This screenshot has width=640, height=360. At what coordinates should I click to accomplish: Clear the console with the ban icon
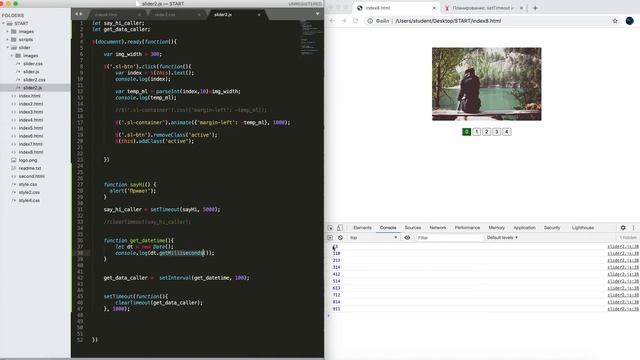[340, 238]
